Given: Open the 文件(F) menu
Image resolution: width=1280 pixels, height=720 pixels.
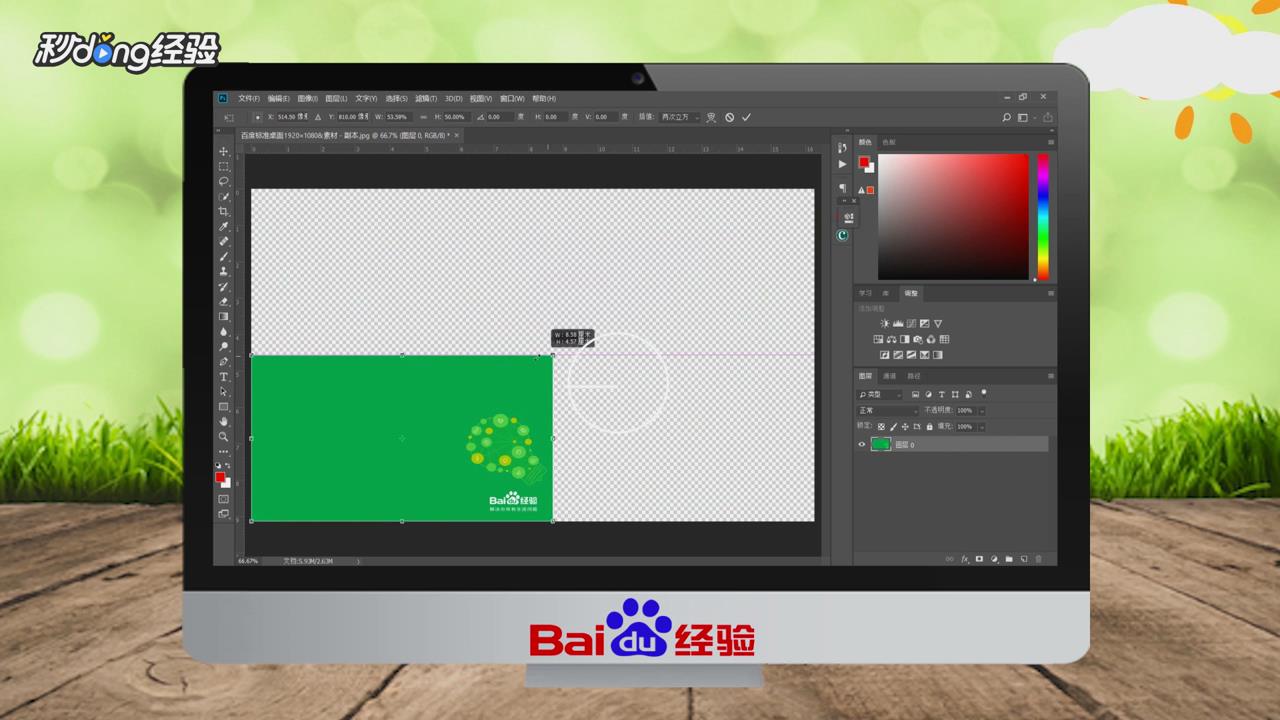Looking at the screenshot, I should [x=249, y=99].
